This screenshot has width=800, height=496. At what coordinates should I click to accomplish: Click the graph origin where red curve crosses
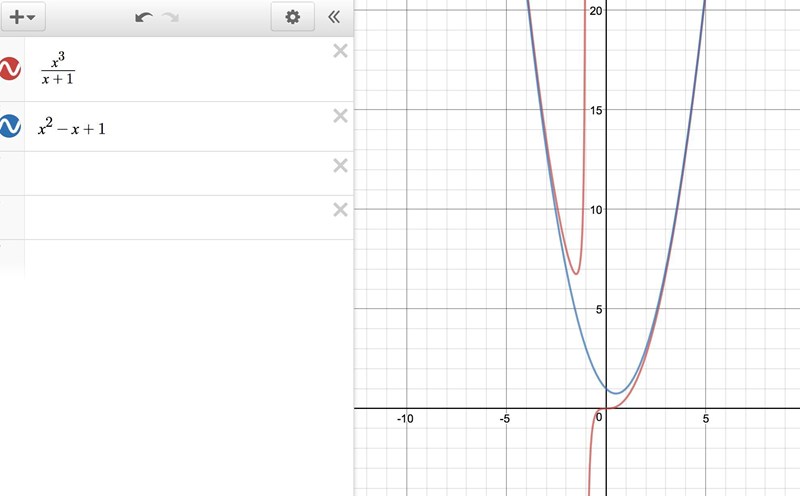(x=606, y=408)
